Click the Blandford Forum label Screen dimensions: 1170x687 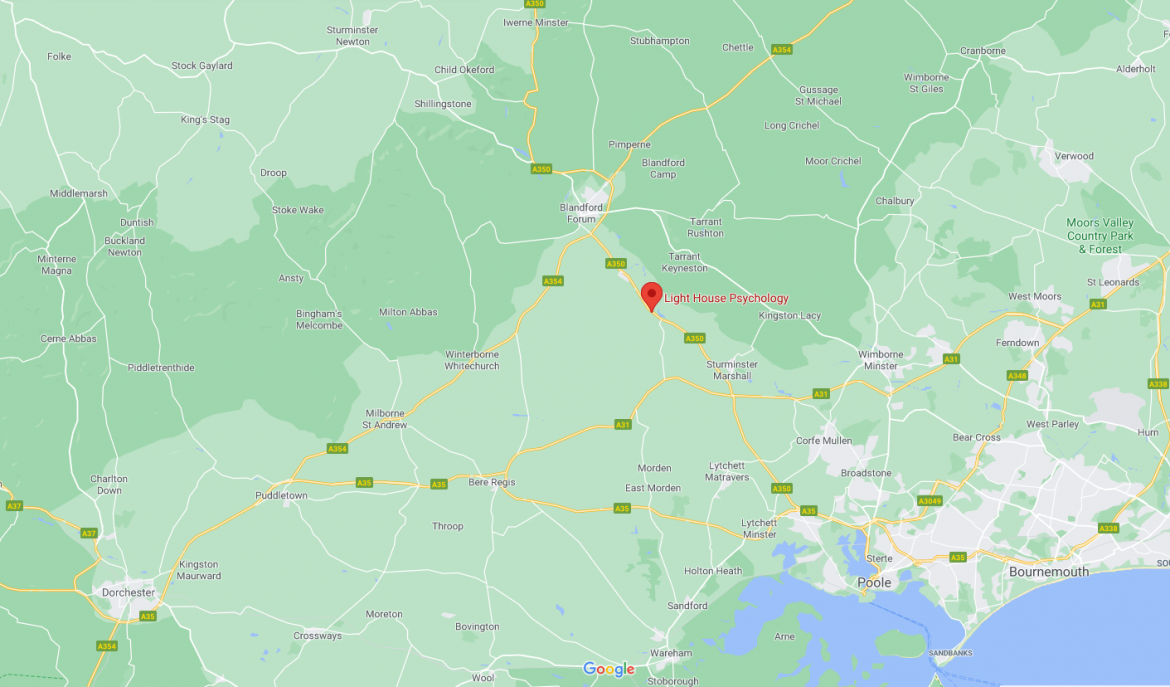point(581,213)
